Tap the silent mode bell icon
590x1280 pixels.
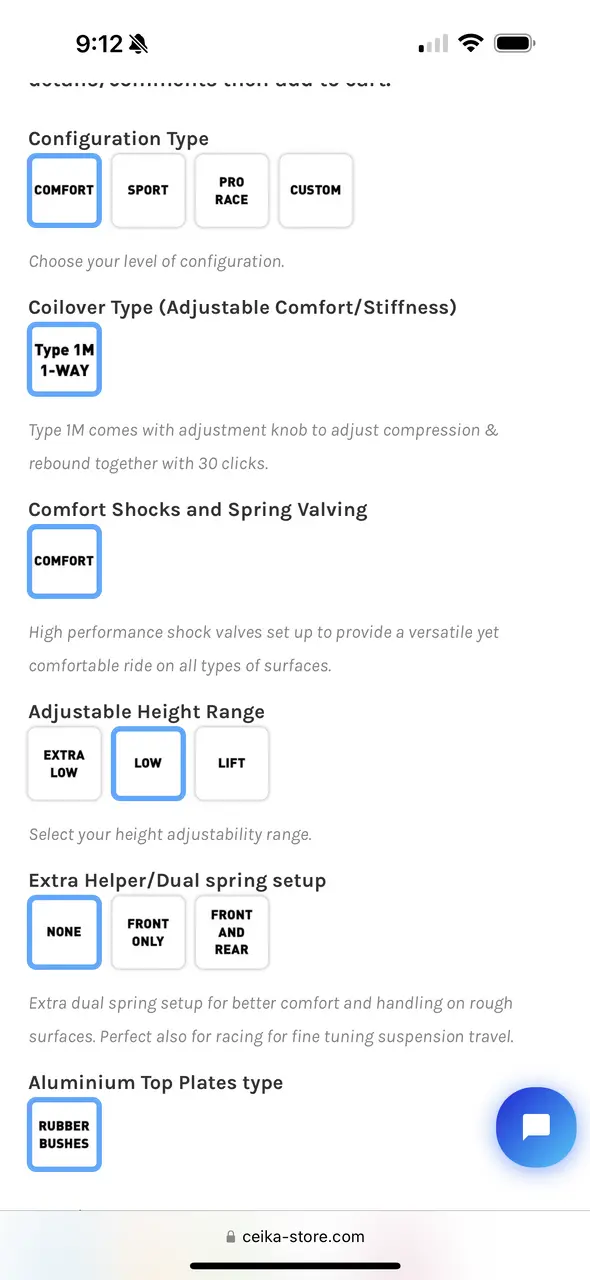[x=138, y=43]
